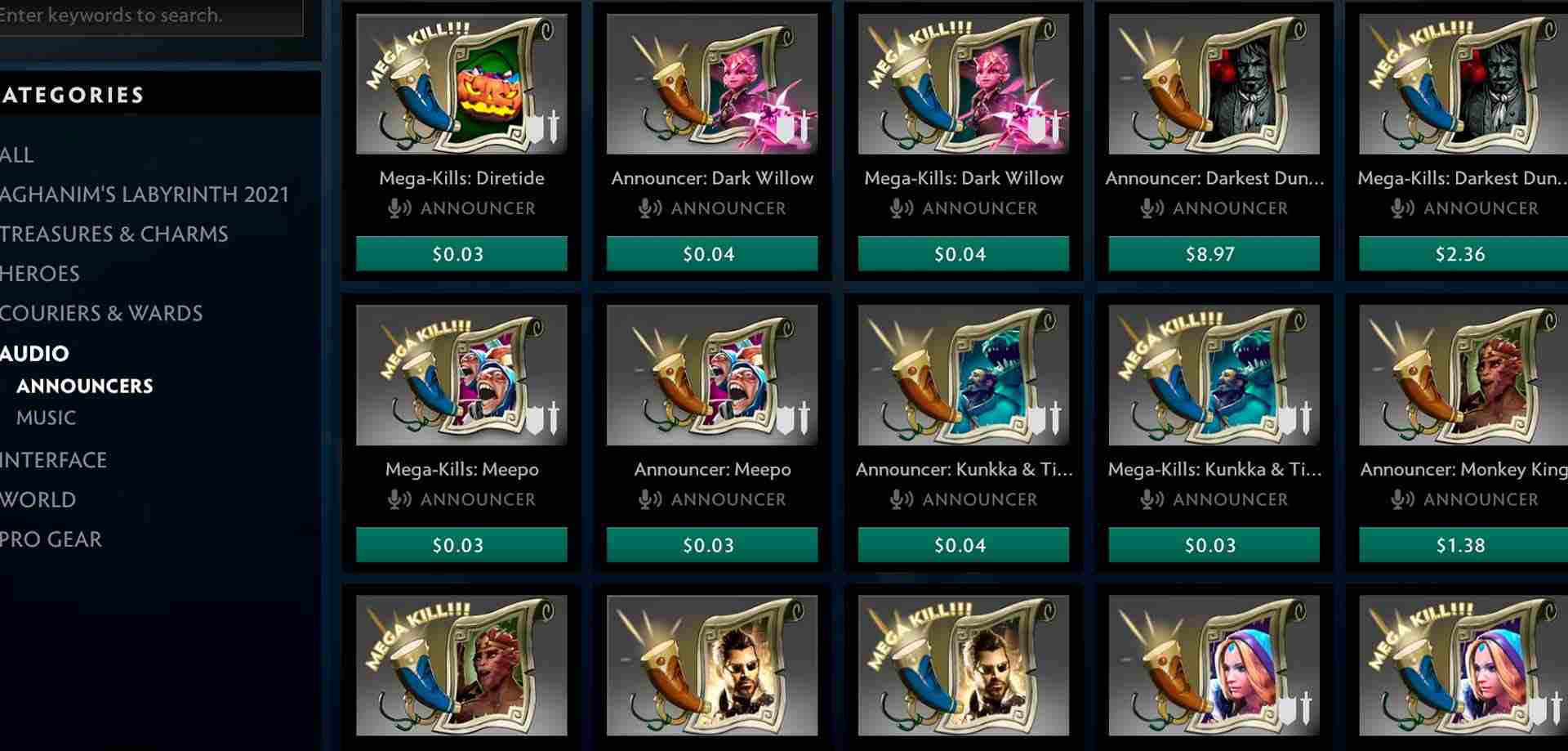Select the Announcer: Dark Willow item icon

(712, 83)
